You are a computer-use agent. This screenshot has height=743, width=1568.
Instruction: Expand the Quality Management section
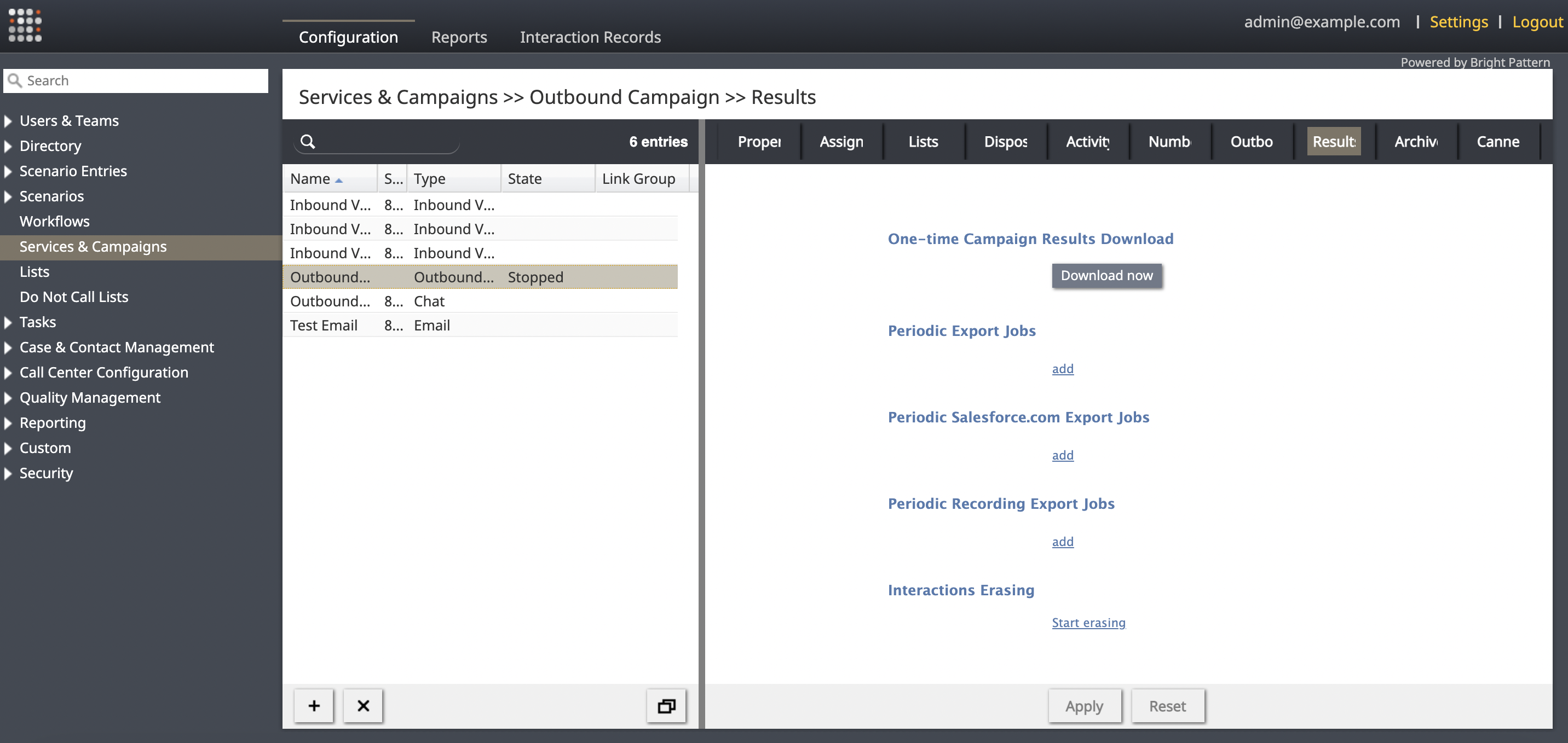coord(8,397)
